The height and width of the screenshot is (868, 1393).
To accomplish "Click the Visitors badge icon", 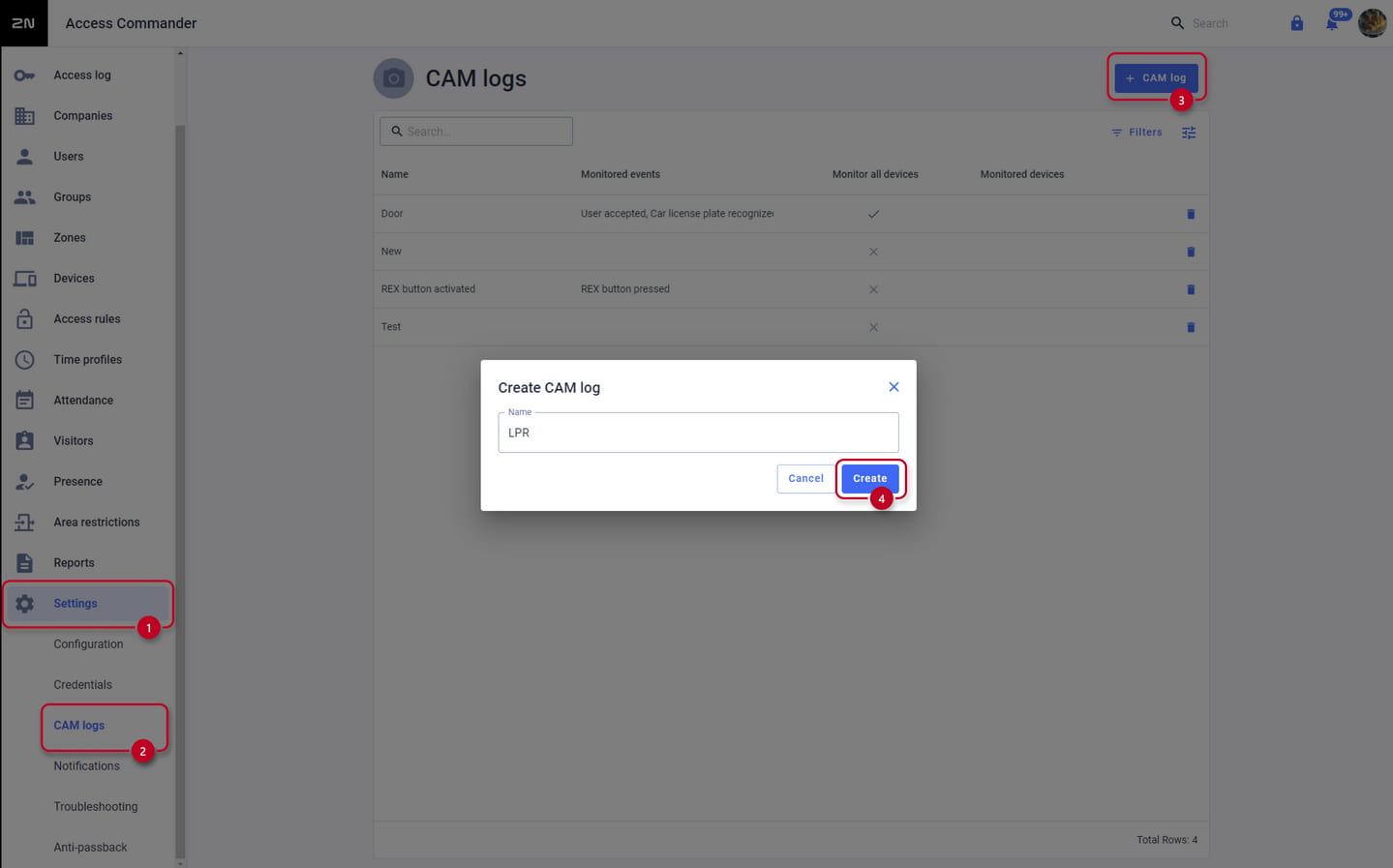I will pos(24,440).
